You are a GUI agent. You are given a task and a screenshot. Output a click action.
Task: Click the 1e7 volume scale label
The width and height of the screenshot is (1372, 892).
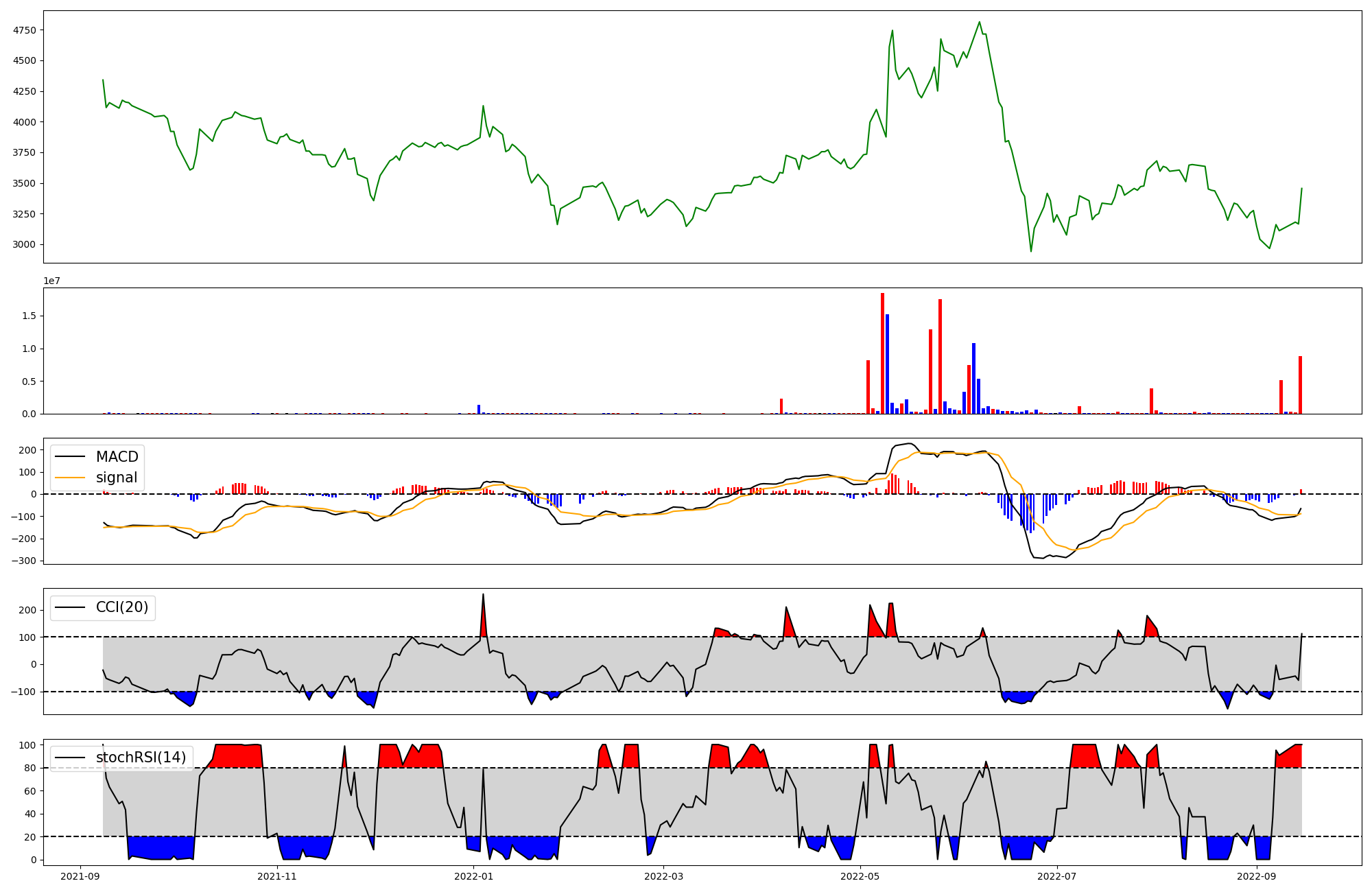tap(52, 281)
